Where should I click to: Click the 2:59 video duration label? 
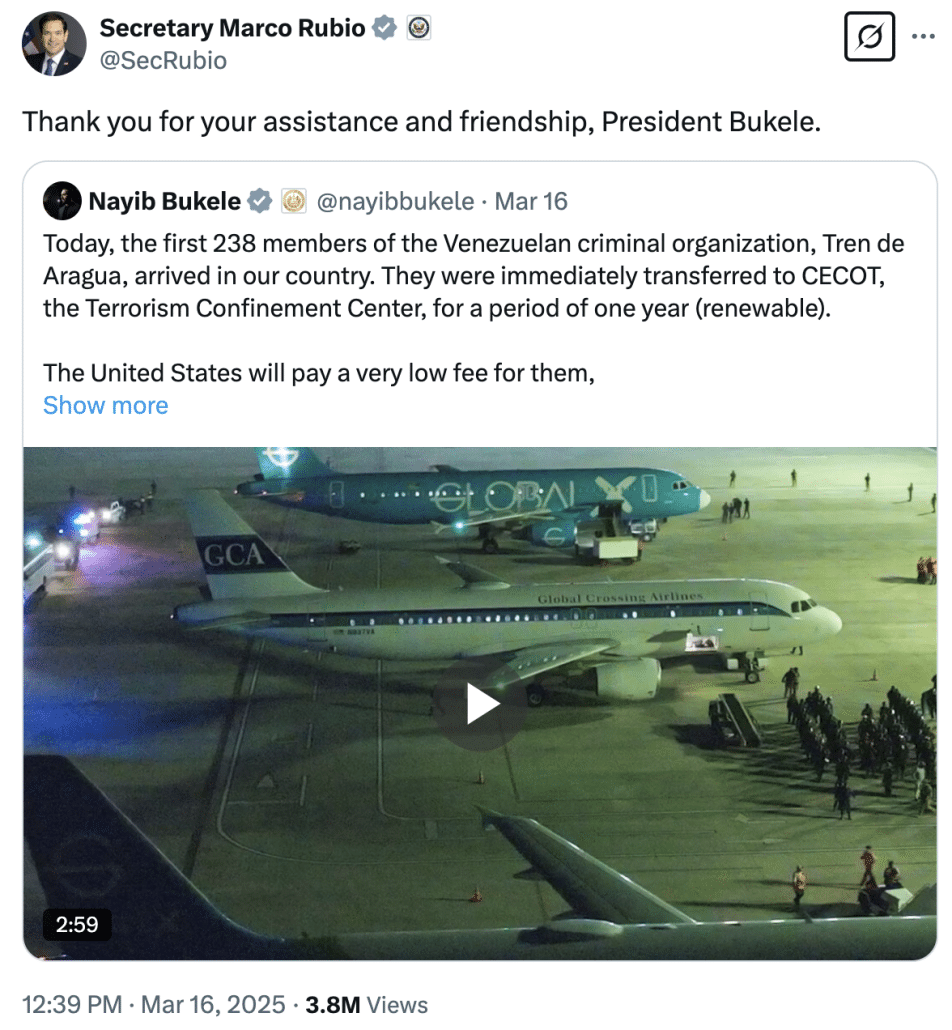(x=77, y=924)
